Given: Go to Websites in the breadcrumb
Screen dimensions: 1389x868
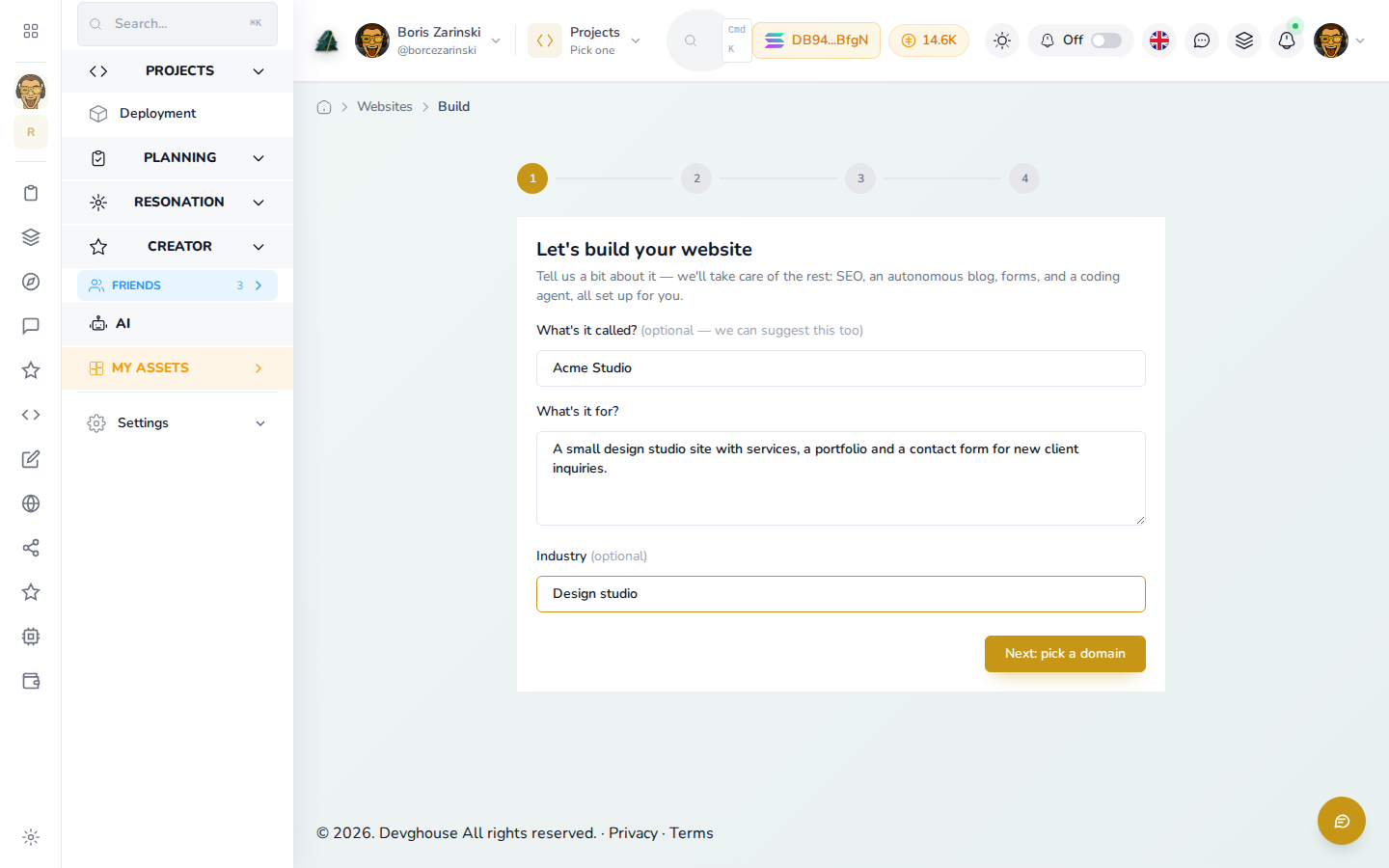Looking at the screenshot, I should (385, 107).
